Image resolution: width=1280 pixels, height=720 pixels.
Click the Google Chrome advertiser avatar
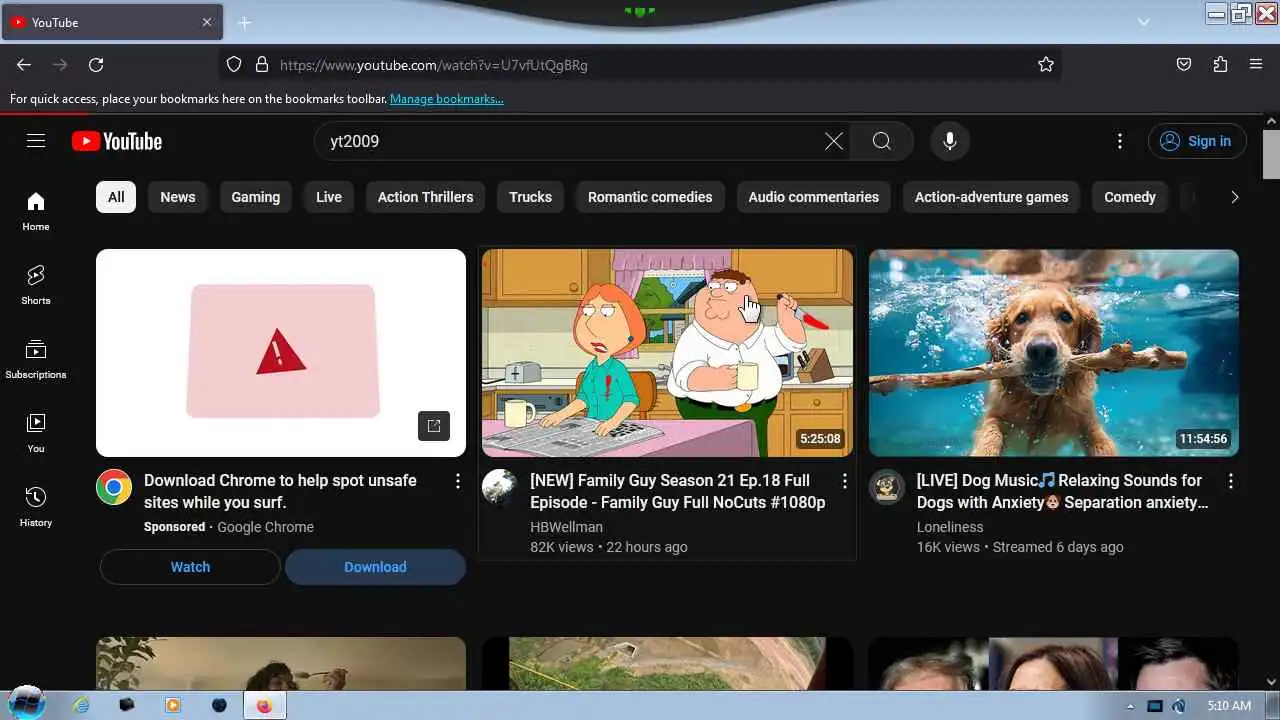(x=114, y=488)
